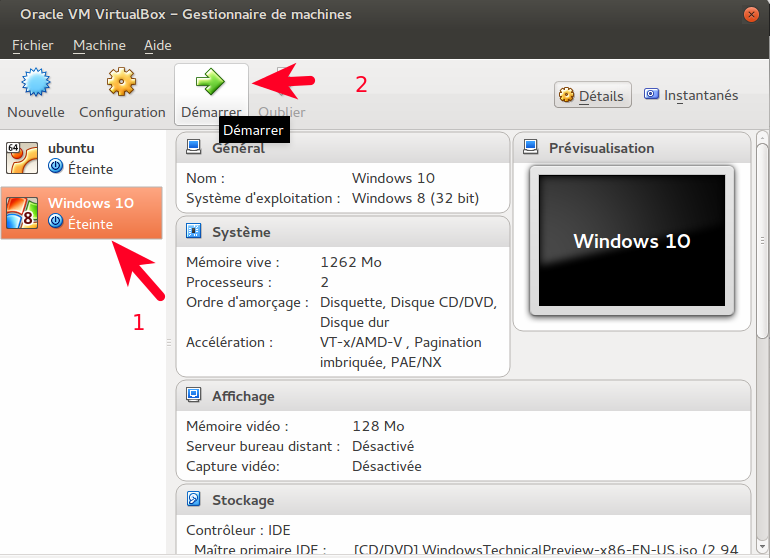Select the Windows 10 virtual machine
The height and width of the screenshot is (558, 770).
coord(82,213)
